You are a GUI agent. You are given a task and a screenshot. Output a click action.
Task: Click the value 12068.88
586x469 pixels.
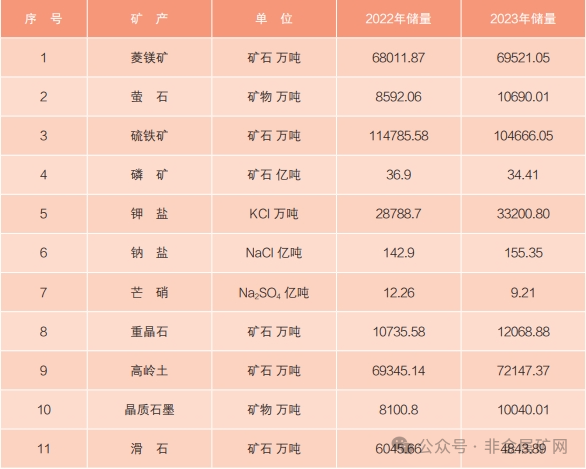tap(523, 331)
